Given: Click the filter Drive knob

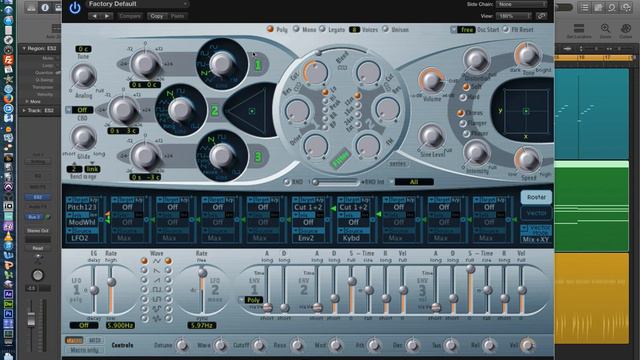Looking at the screenshot, I should click(316, 145).
